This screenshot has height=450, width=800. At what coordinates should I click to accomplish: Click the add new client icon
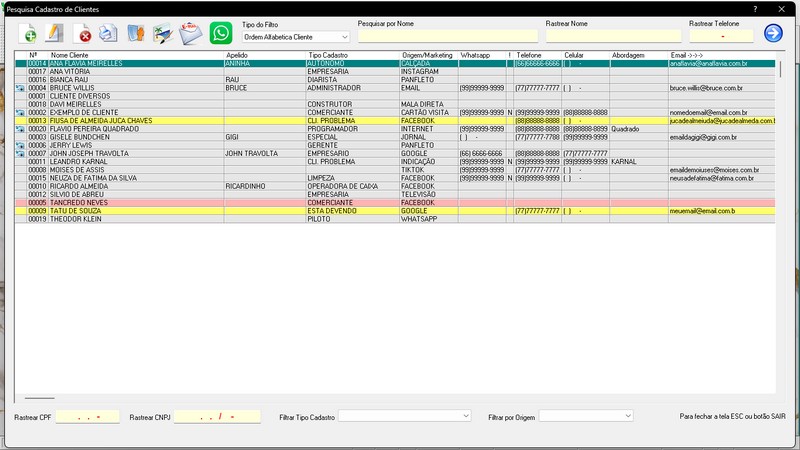click(28, 34)
